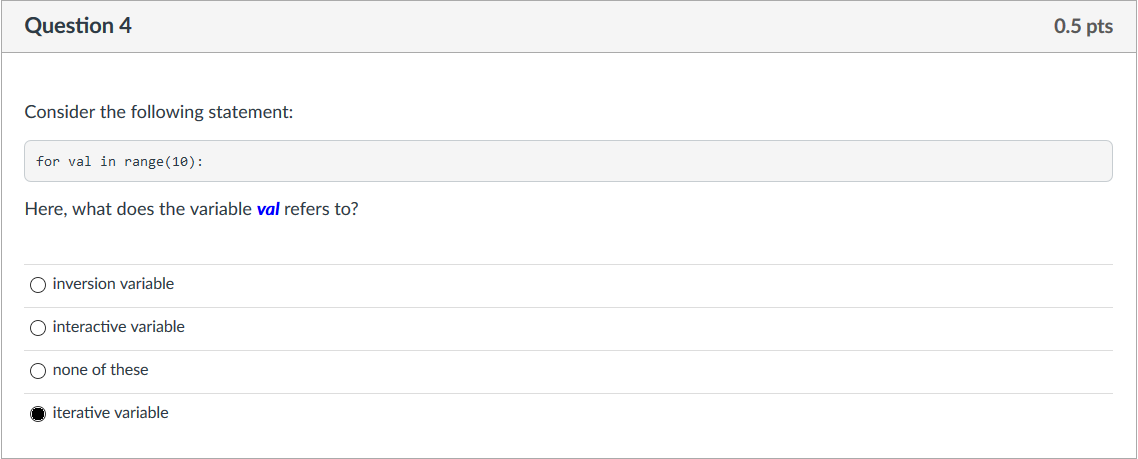Screen dimensions: 1138x459
Task: Click the Consider the following statement text
Action: [159, 112]
